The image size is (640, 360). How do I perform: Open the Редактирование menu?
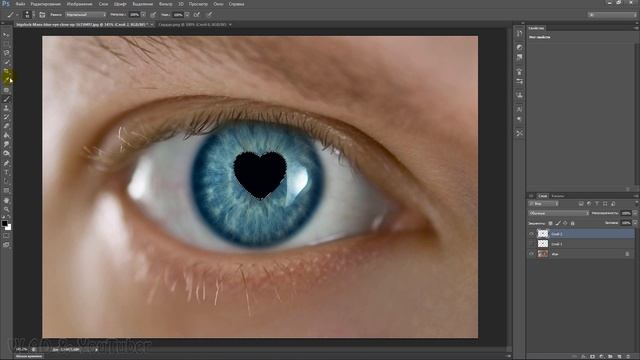[46, 4]
